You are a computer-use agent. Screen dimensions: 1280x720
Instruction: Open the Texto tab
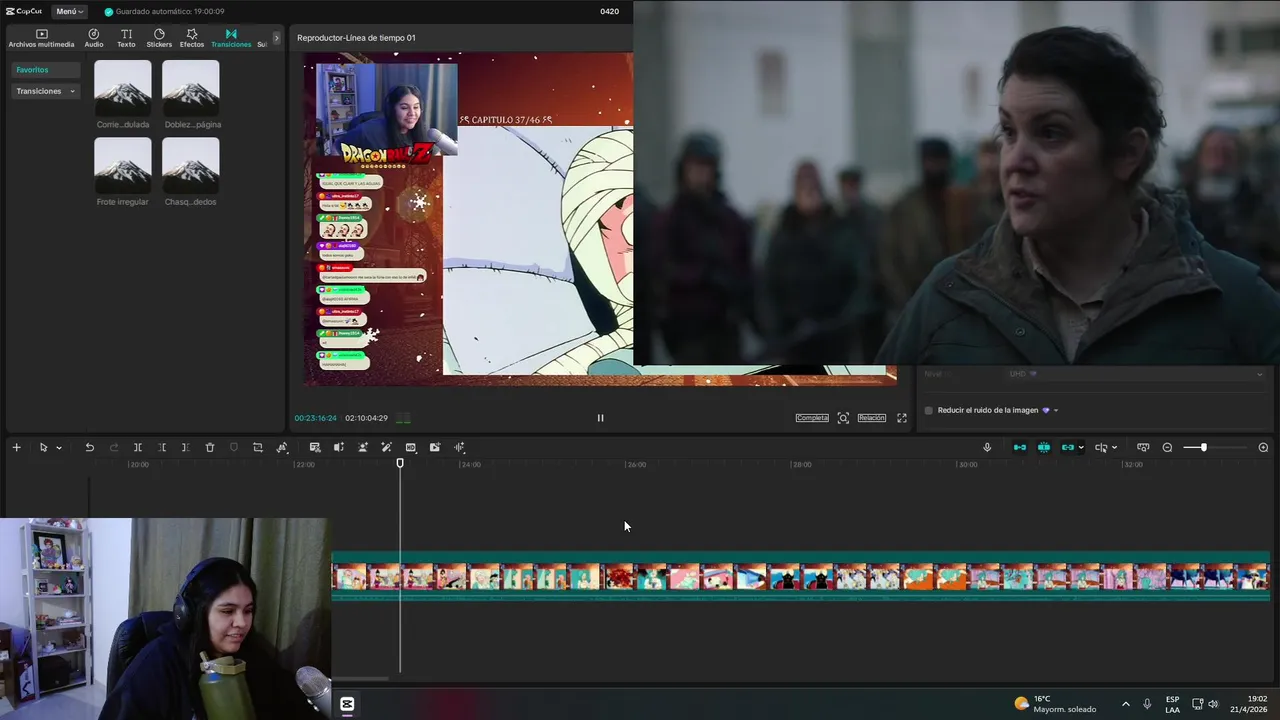(x=126, y=38)
